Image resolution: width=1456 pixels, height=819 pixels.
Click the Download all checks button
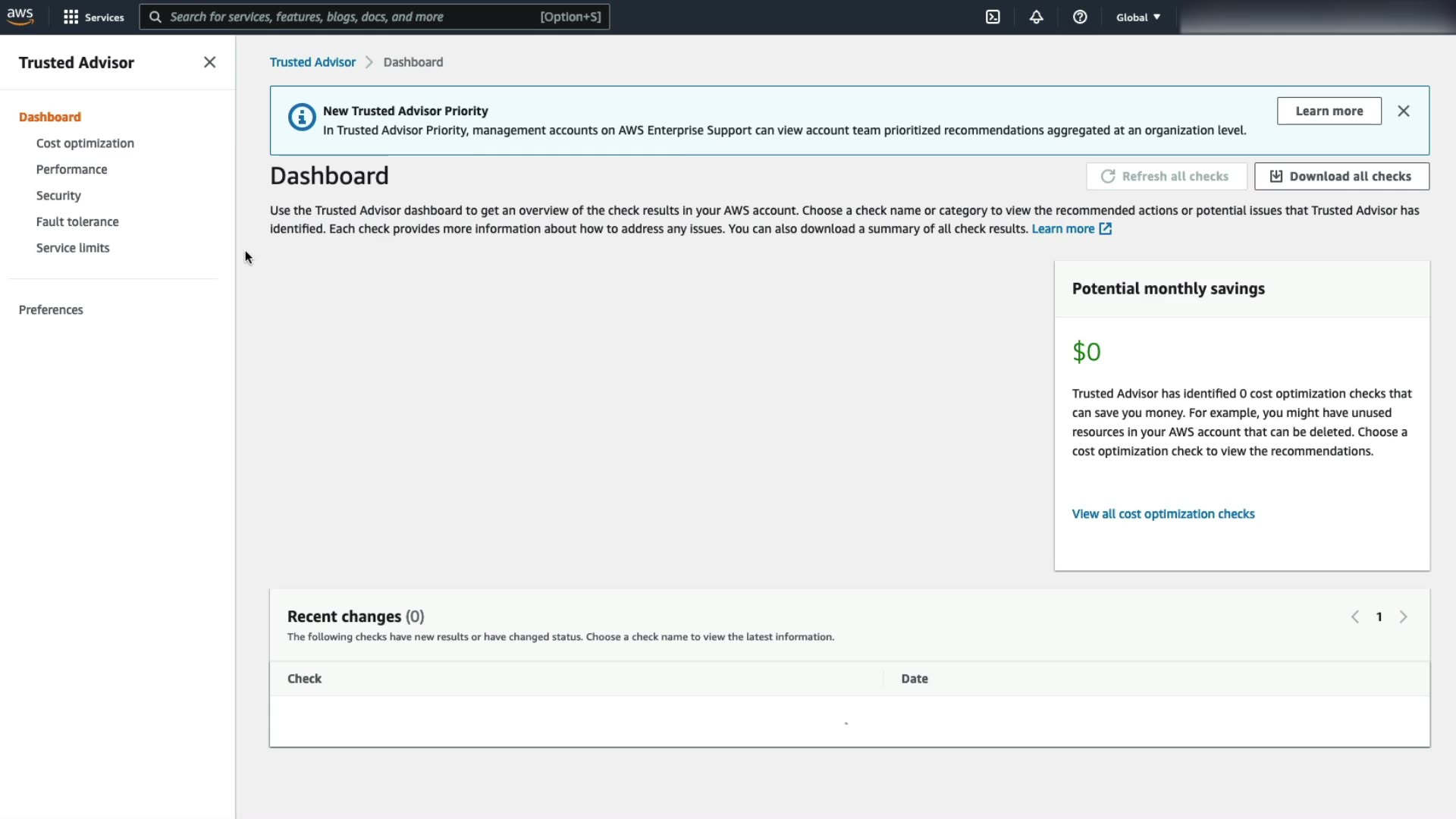click(1341, 176)
